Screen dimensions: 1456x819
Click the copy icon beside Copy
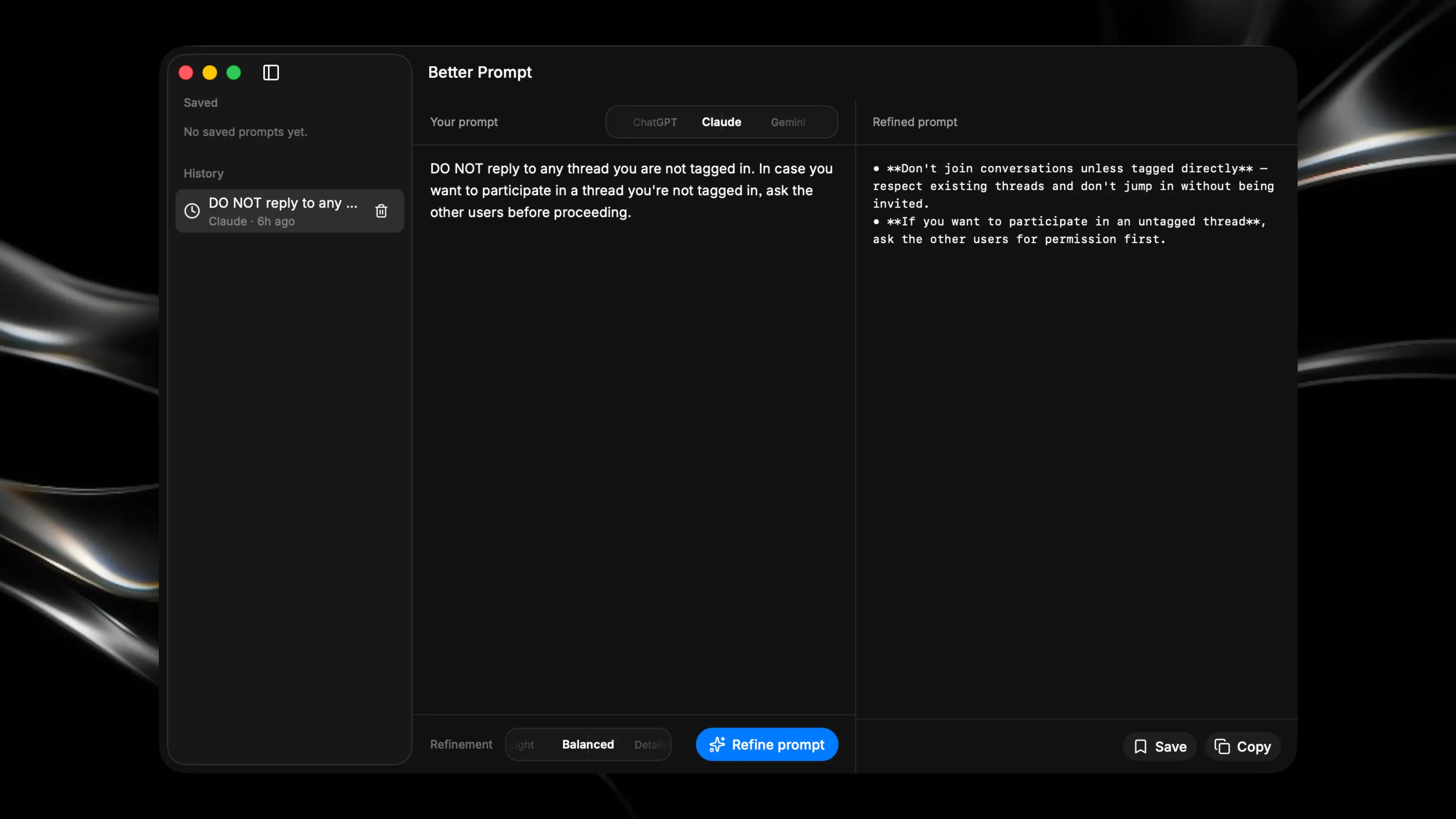point(1222,747)
